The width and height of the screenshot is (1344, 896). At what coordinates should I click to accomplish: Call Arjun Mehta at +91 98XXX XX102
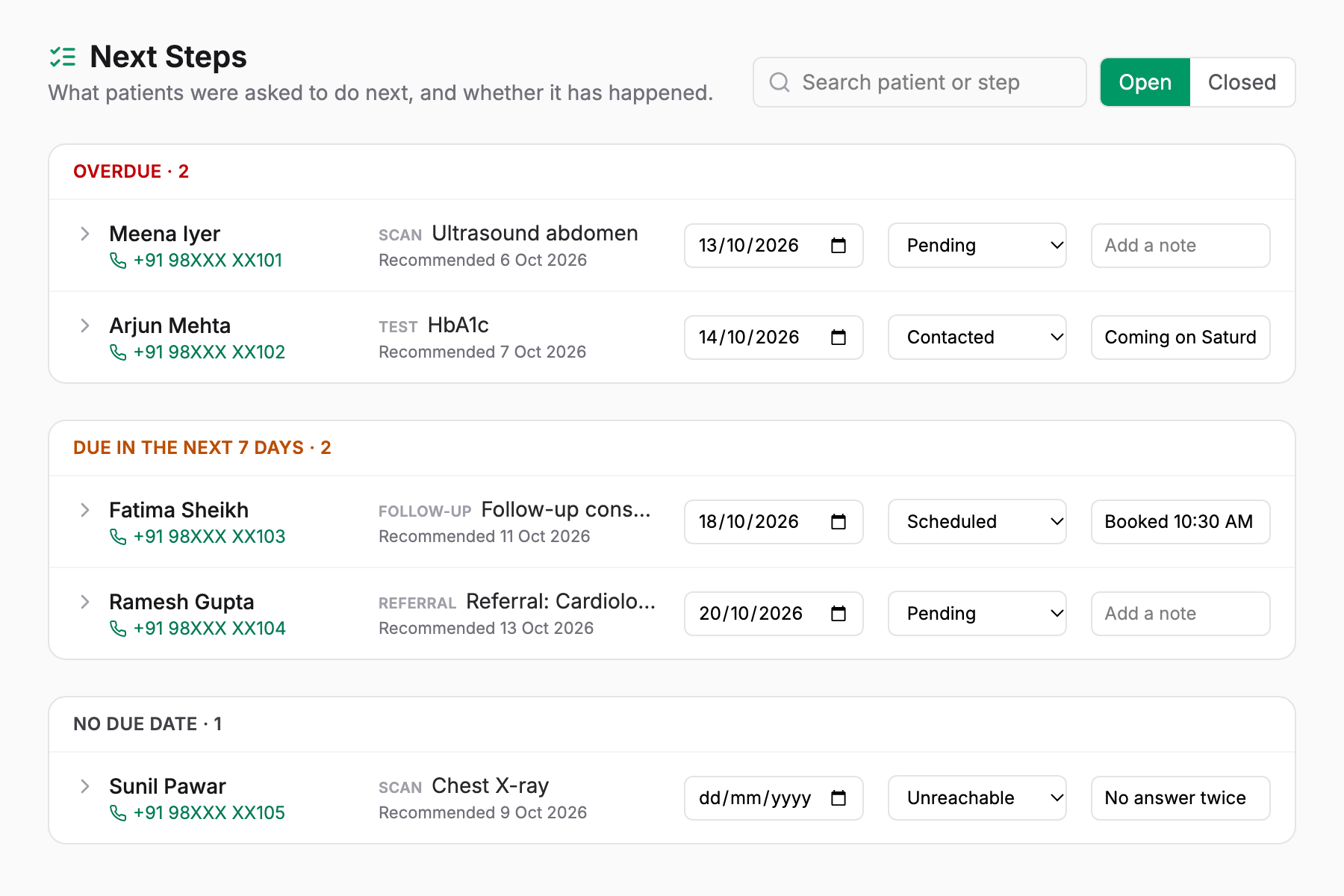[x=197, y=352]
